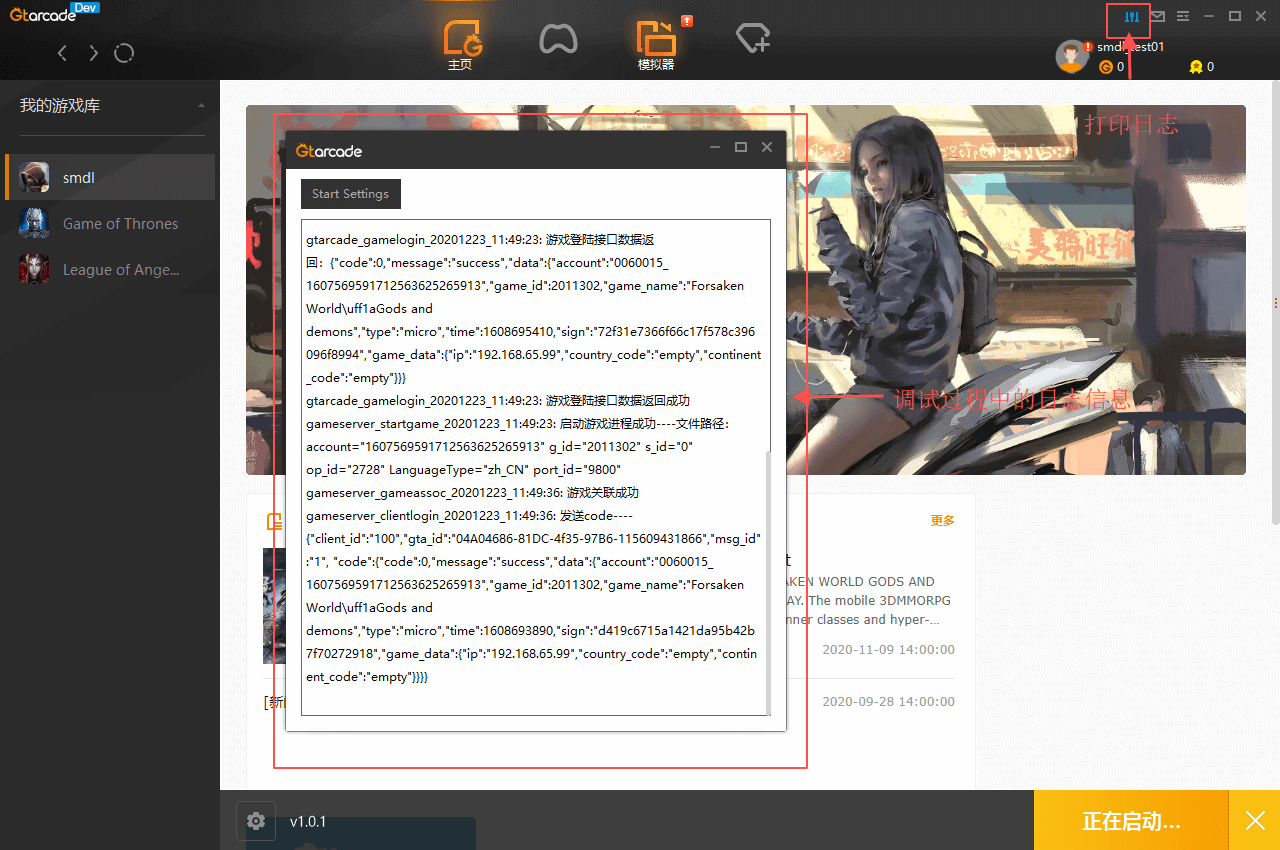Click the log window vertical scrollbar
Image resolution: width=1280 pixels, height=850 pixels.
767,580
